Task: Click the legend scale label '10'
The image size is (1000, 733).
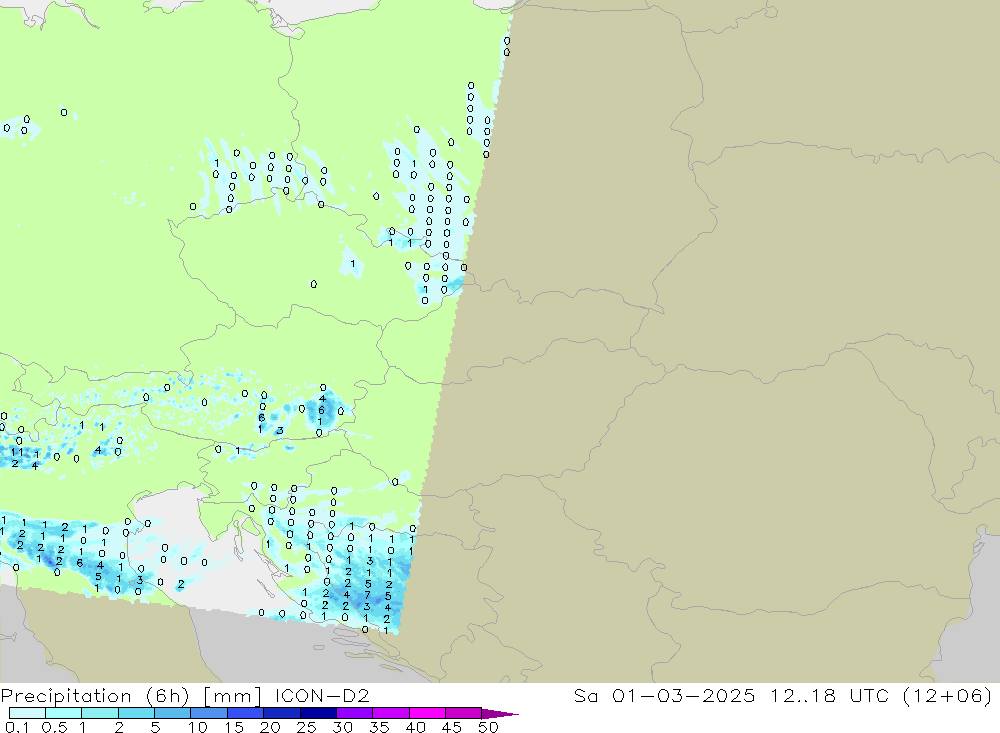Action: tap(198, 727)
